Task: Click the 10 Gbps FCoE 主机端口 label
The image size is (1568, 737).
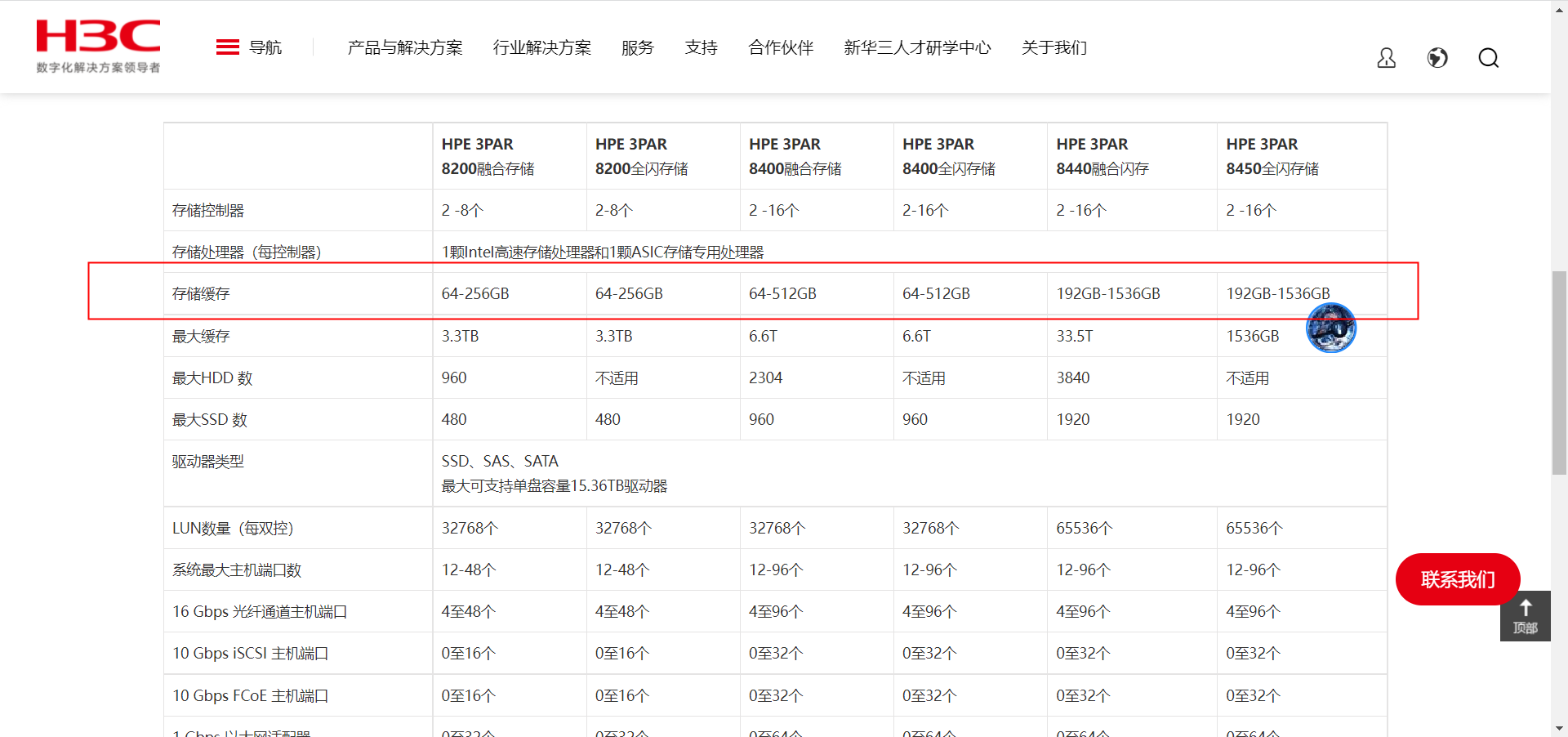Action: click(250, 695)
